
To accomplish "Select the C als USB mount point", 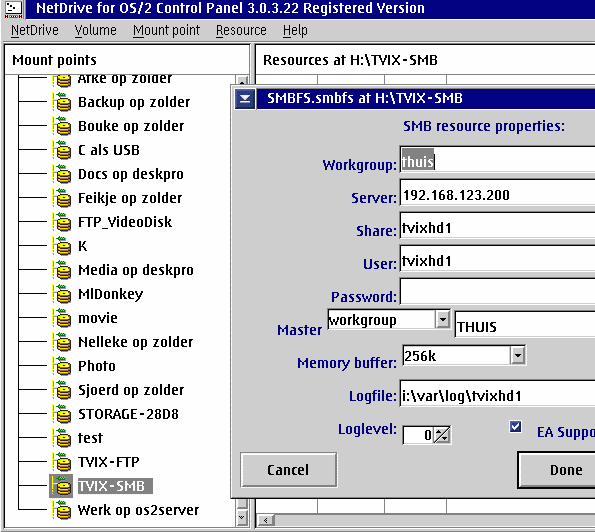I will coord(109,150).
